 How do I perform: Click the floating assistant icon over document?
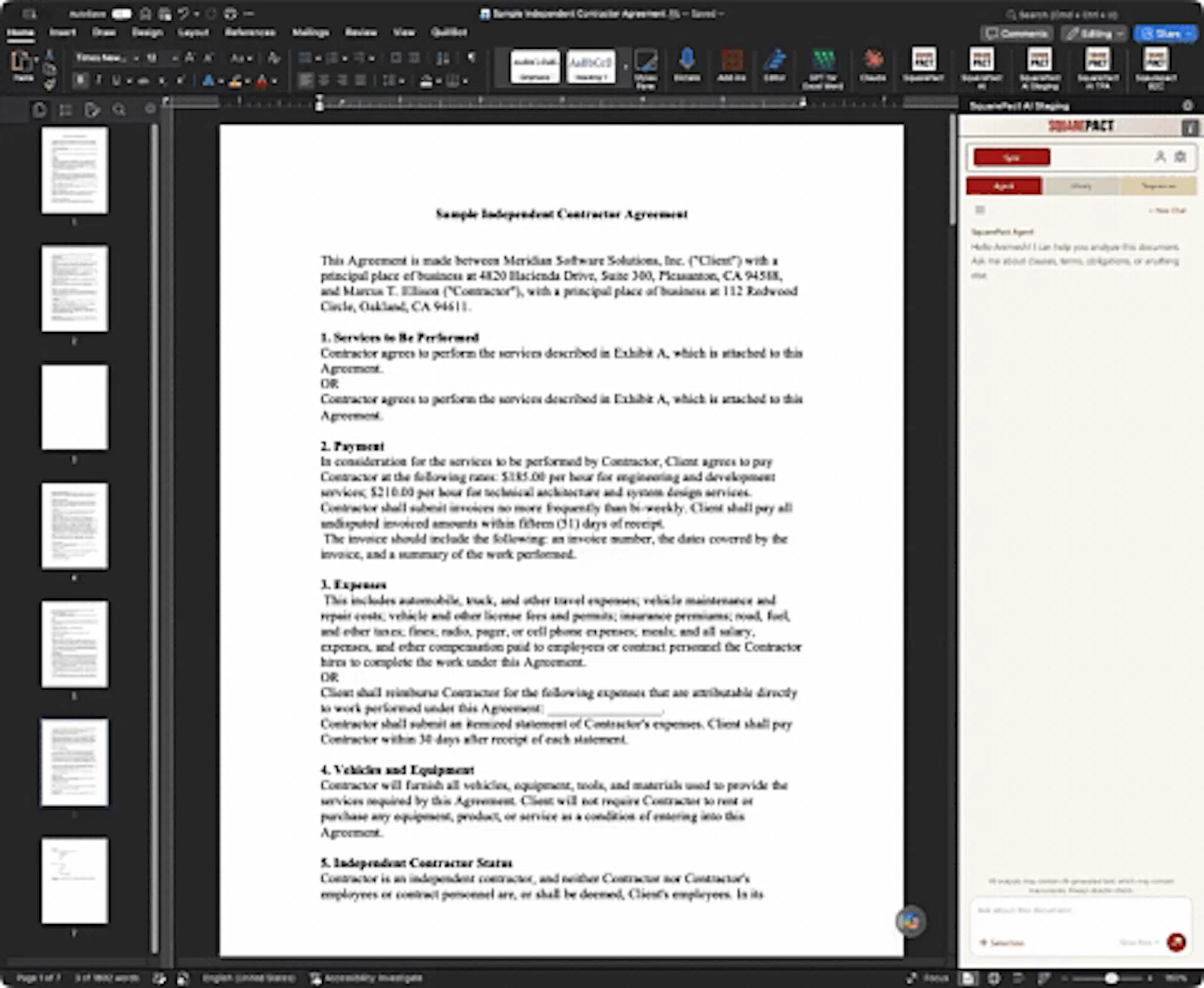pyautogui.click(x=911, y=921)
